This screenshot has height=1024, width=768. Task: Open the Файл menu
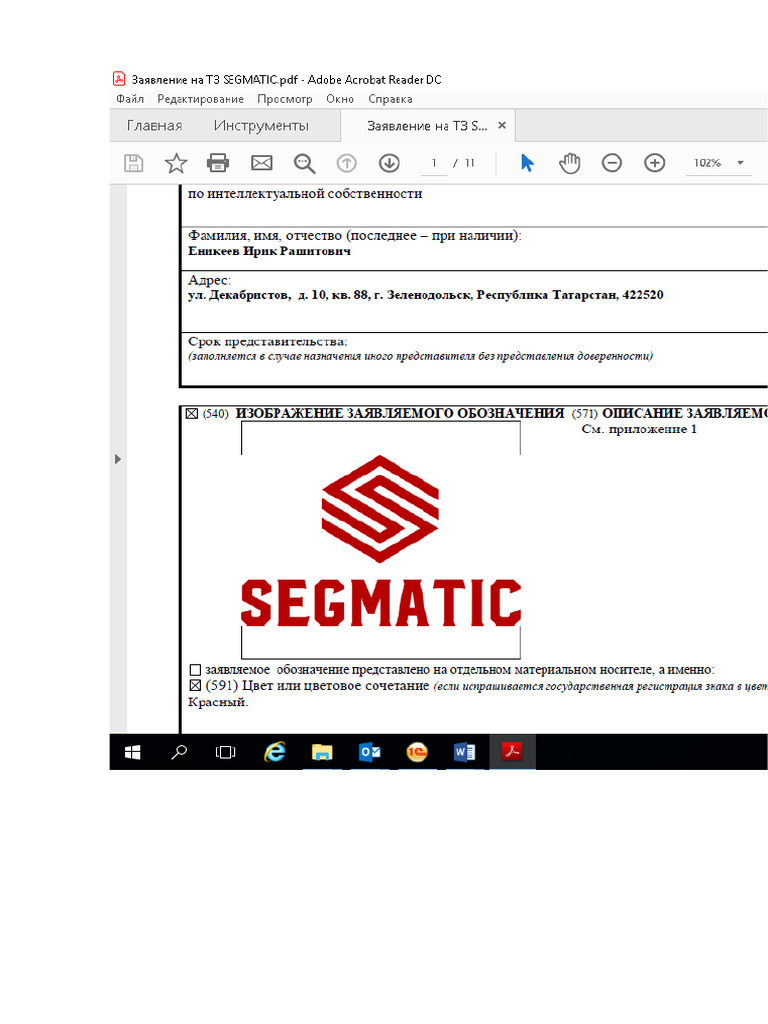tap(130, 99)
